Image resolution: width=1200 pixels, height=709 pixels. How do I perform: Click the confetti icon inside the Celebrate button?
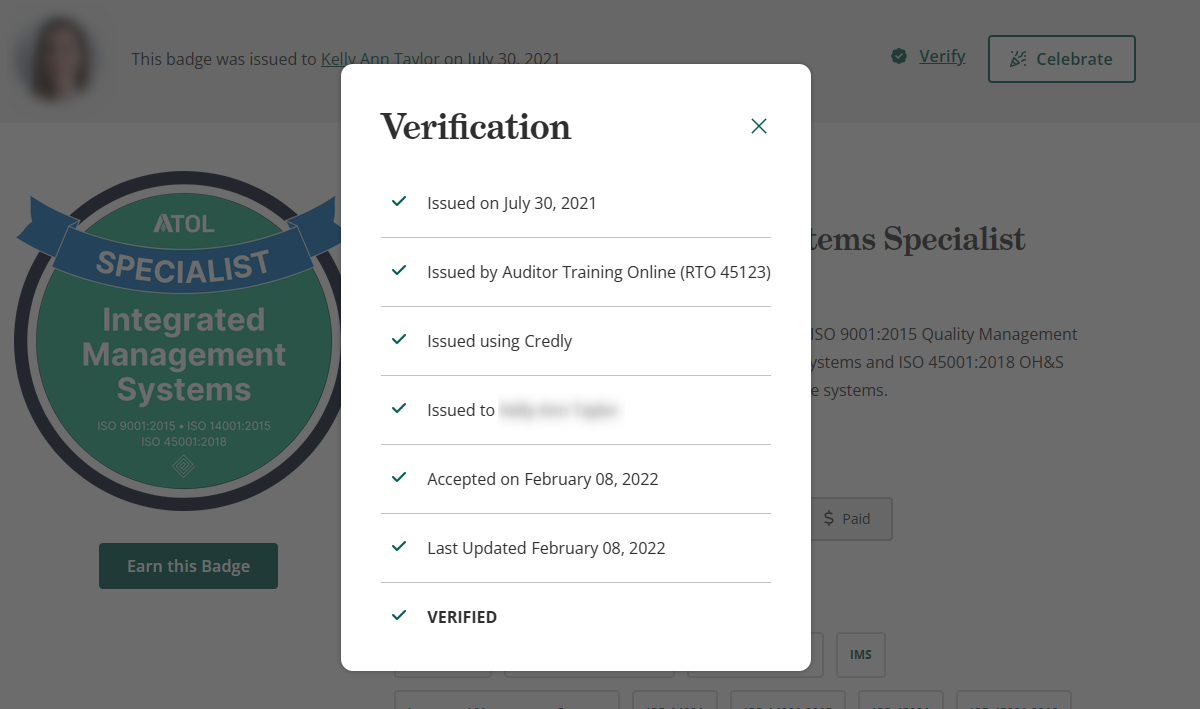click(x=1019, y=59)
